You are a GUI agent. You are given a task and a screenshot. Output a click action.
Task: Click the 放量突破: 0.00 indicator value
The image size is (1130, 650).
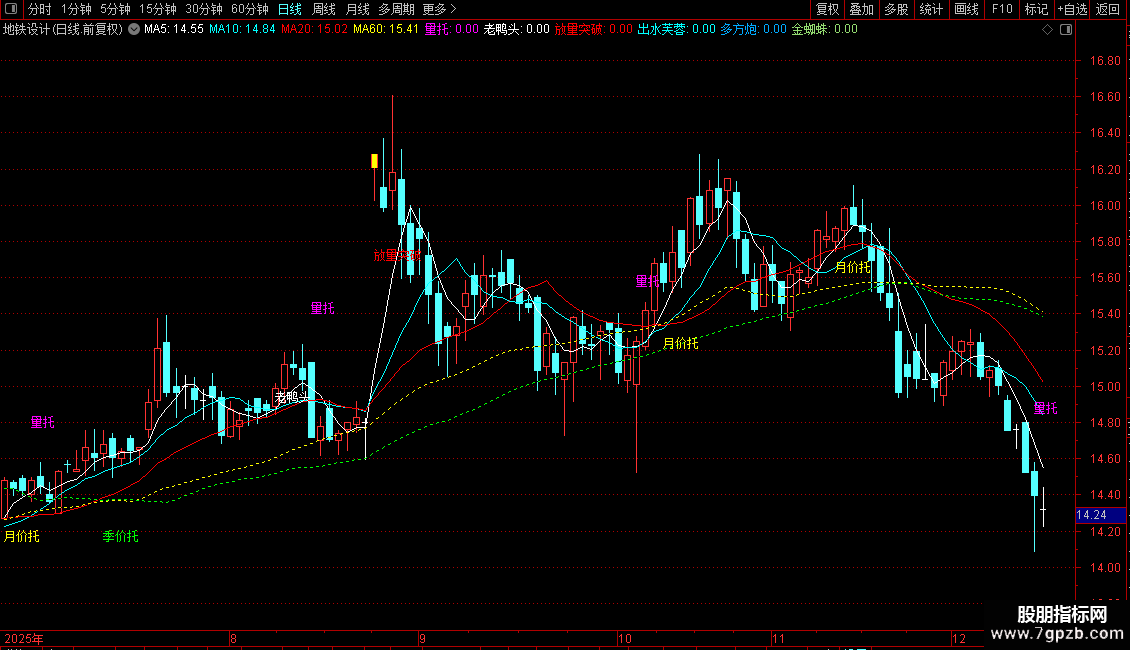click(x=594, y=30)
